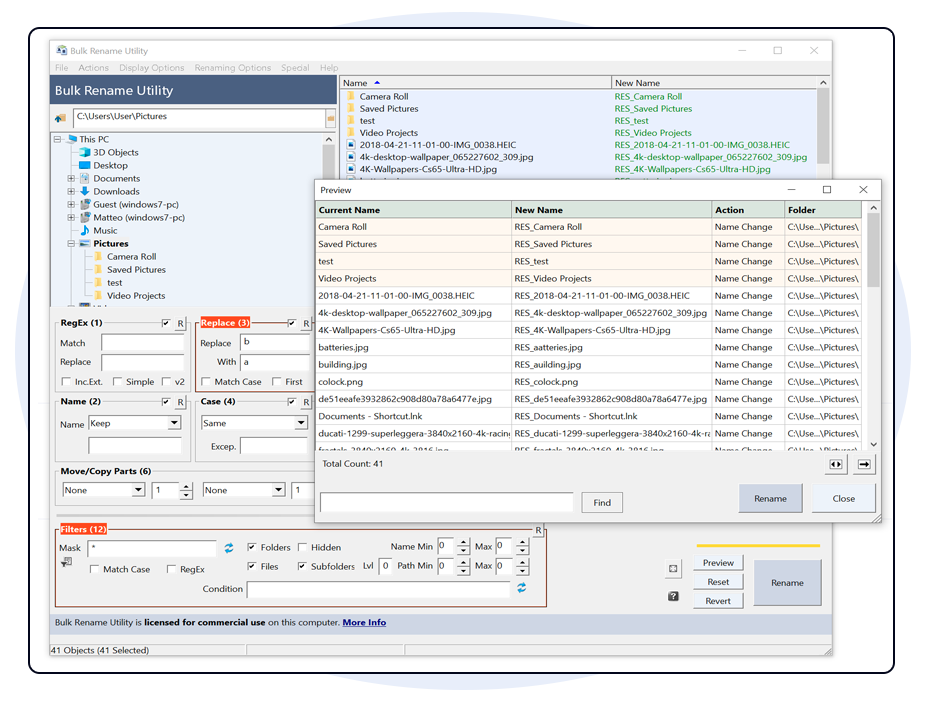Open the More Info link
This screenshot has width=926, height=704.
pyautogui.click(x=364, y=622)
